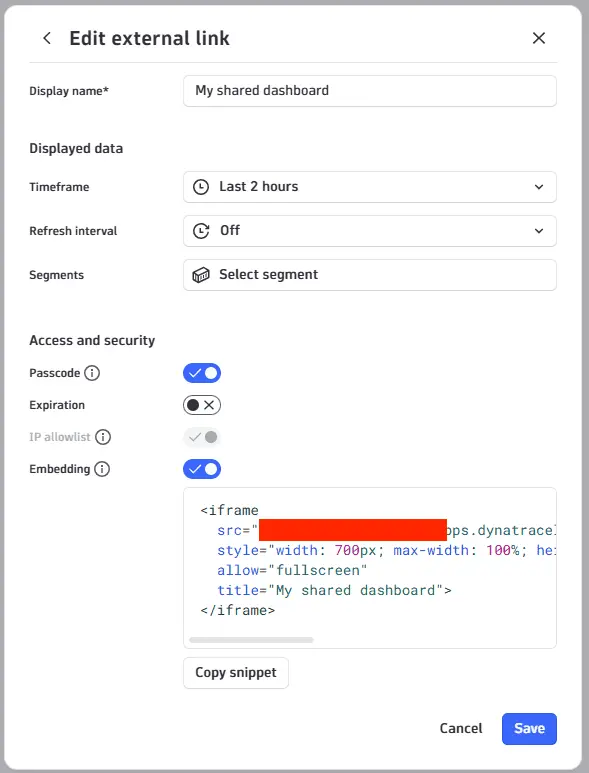Open the Timeframe dropdown
589x773 pixels.
pos(370,187)
